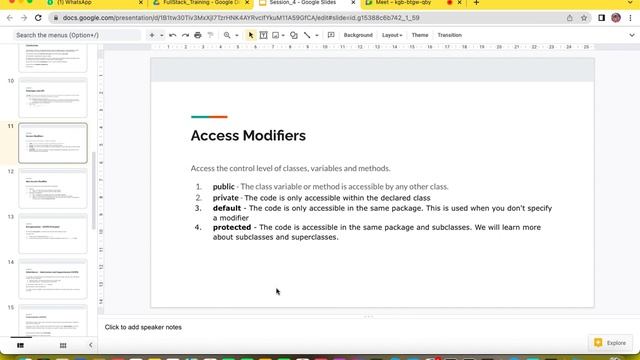Click the Undo arrow in the toolbar

(x=173, y=35)
